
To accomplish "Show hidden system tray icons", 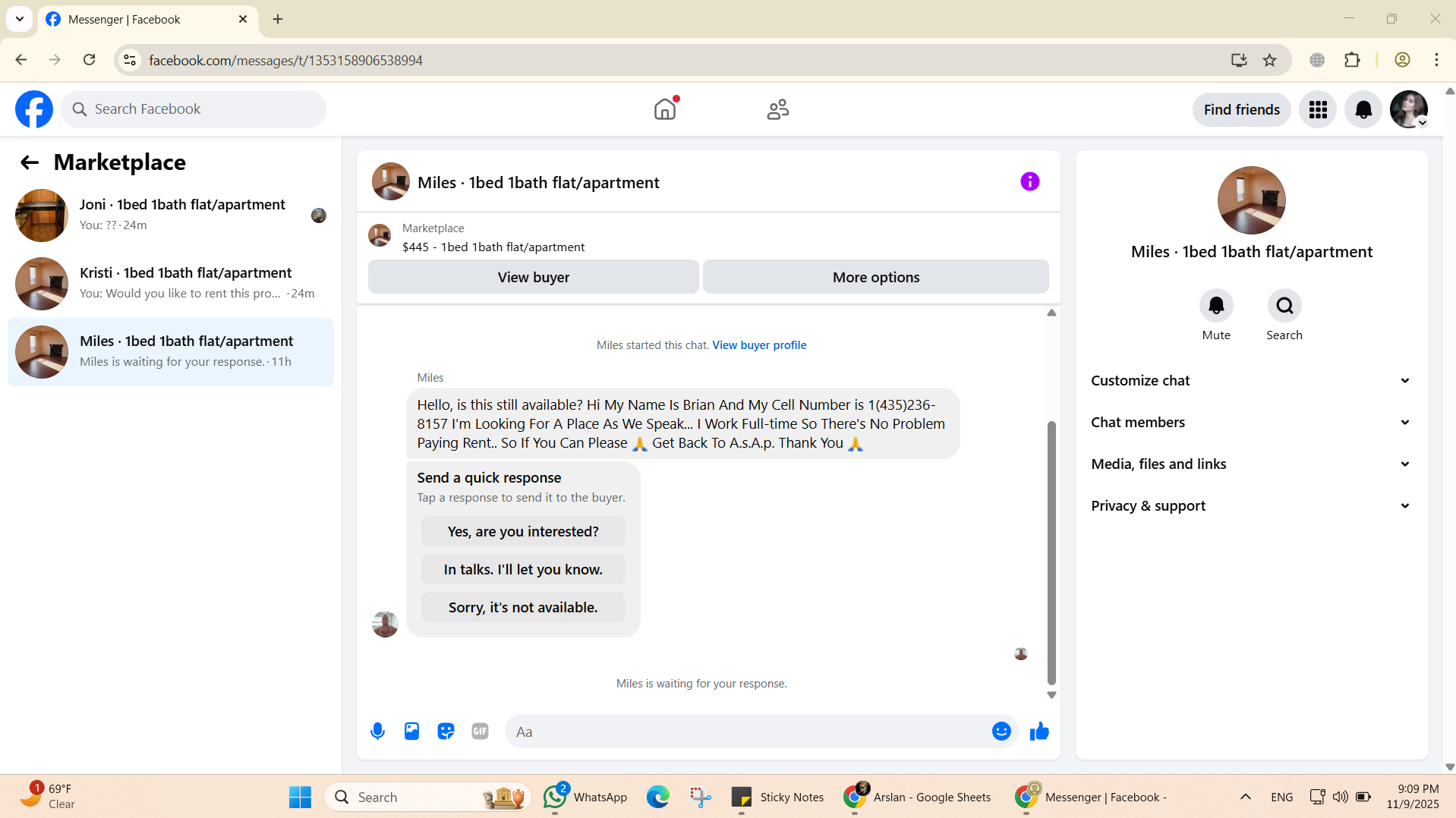I will coord(1246,798).
